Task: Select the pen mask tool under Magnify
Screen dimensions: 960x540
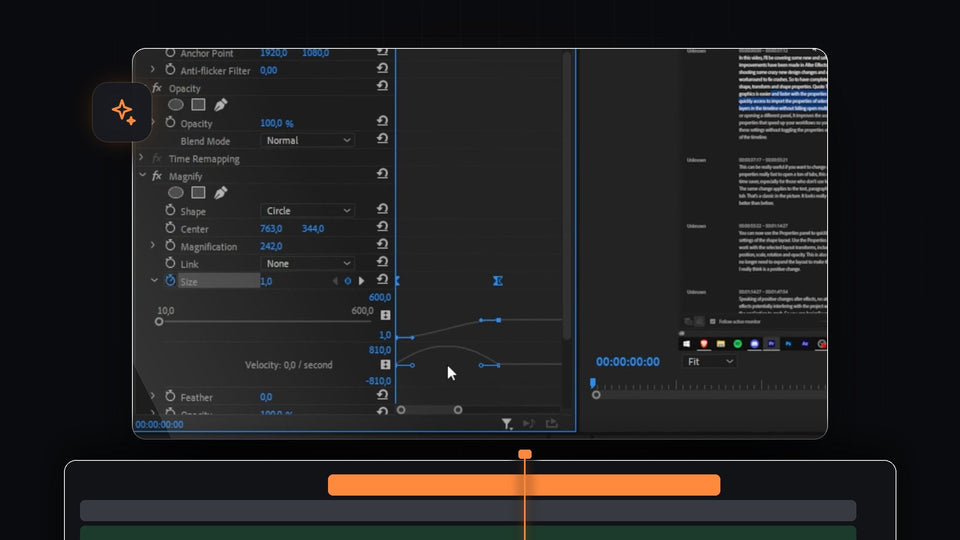Action: coord(220,193)
